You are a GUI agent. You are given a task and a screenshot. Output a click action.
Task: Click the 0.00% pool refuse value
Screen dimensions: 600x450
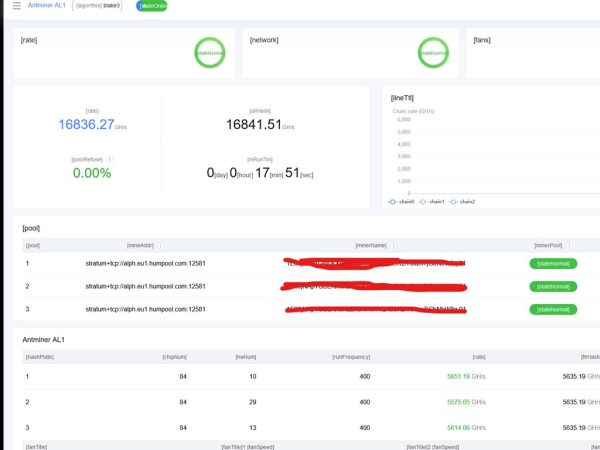pos(92,173)
